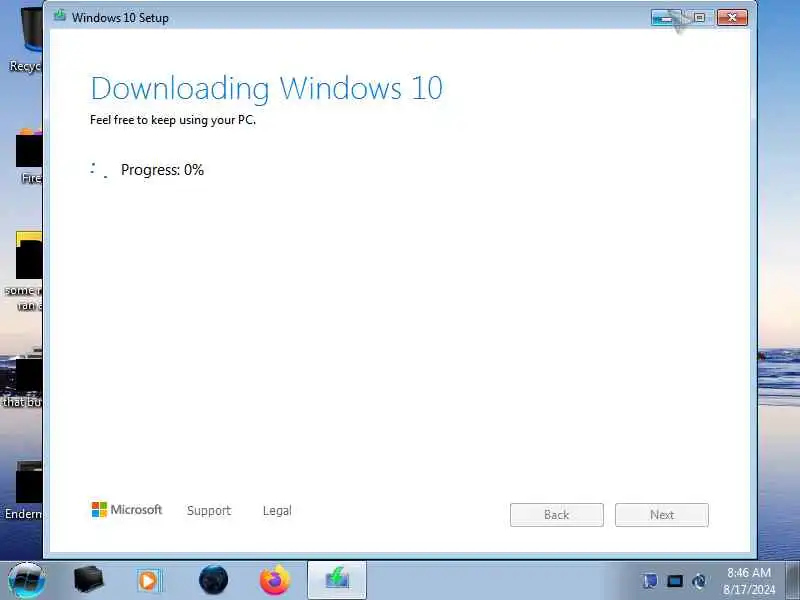Click the Show desktop strip
800x600 pixels.
click(x=792, y=580)
